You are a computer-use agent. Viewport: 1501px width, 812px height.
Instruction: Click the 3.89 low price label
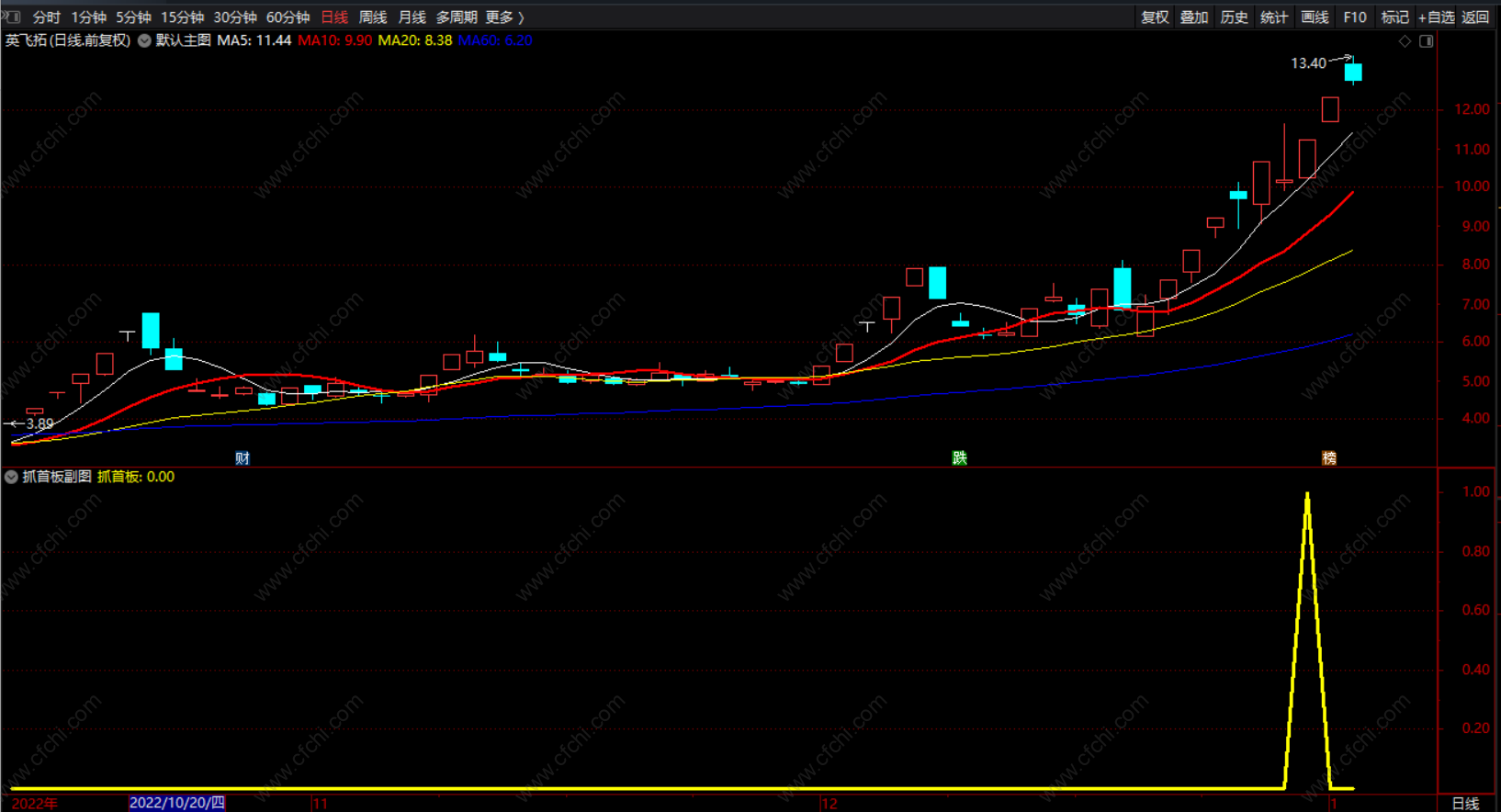[39, 423]
